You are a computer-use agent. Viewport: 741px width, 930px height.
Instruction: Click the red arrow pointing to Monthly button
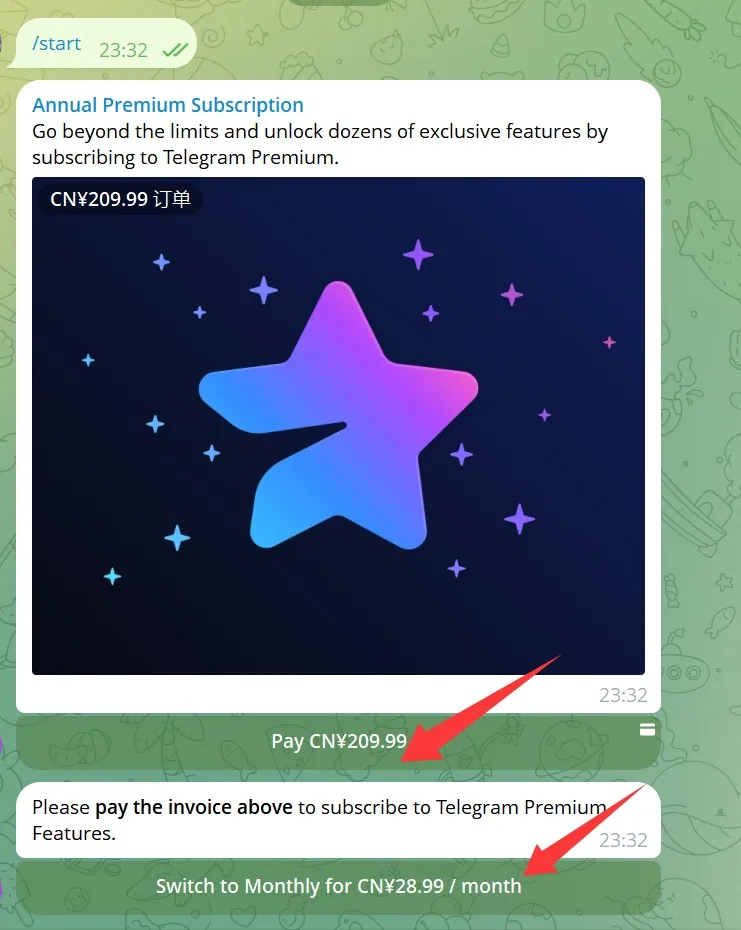[x=584, y=829]
